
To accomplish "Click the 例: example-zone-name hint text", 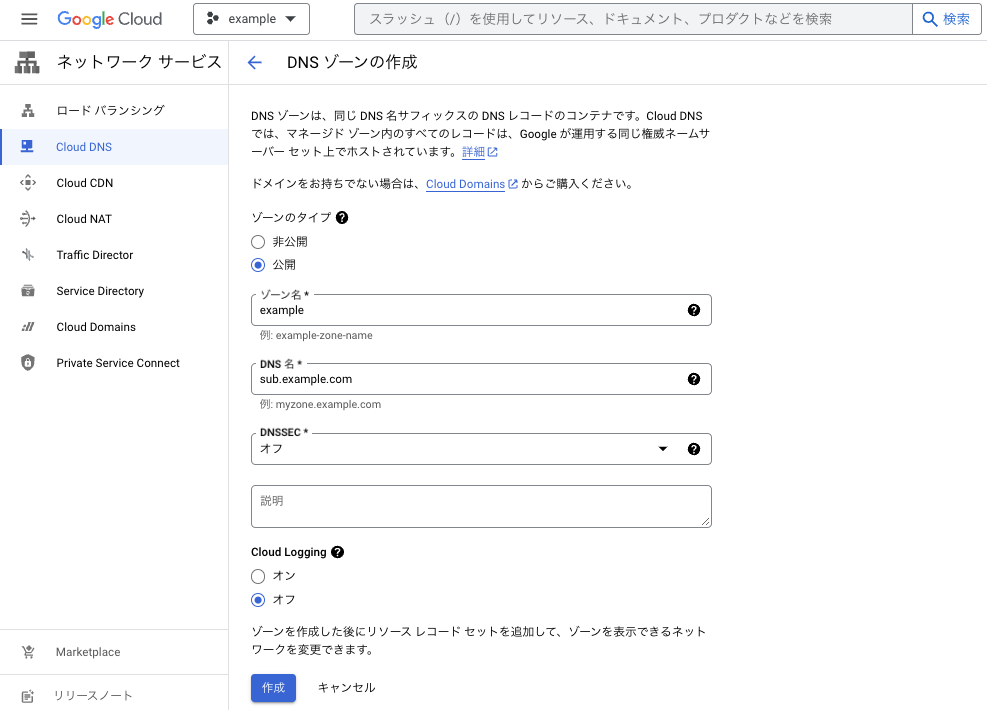I will [316, 335].
